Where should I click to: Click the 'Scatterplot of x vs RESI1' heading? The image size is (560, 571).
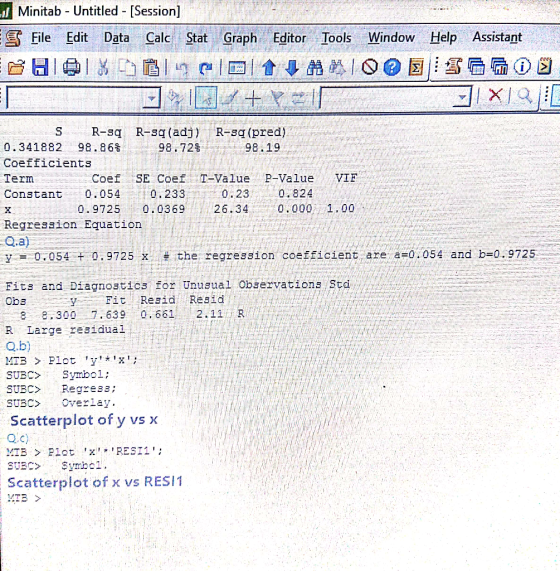(95, 482)
